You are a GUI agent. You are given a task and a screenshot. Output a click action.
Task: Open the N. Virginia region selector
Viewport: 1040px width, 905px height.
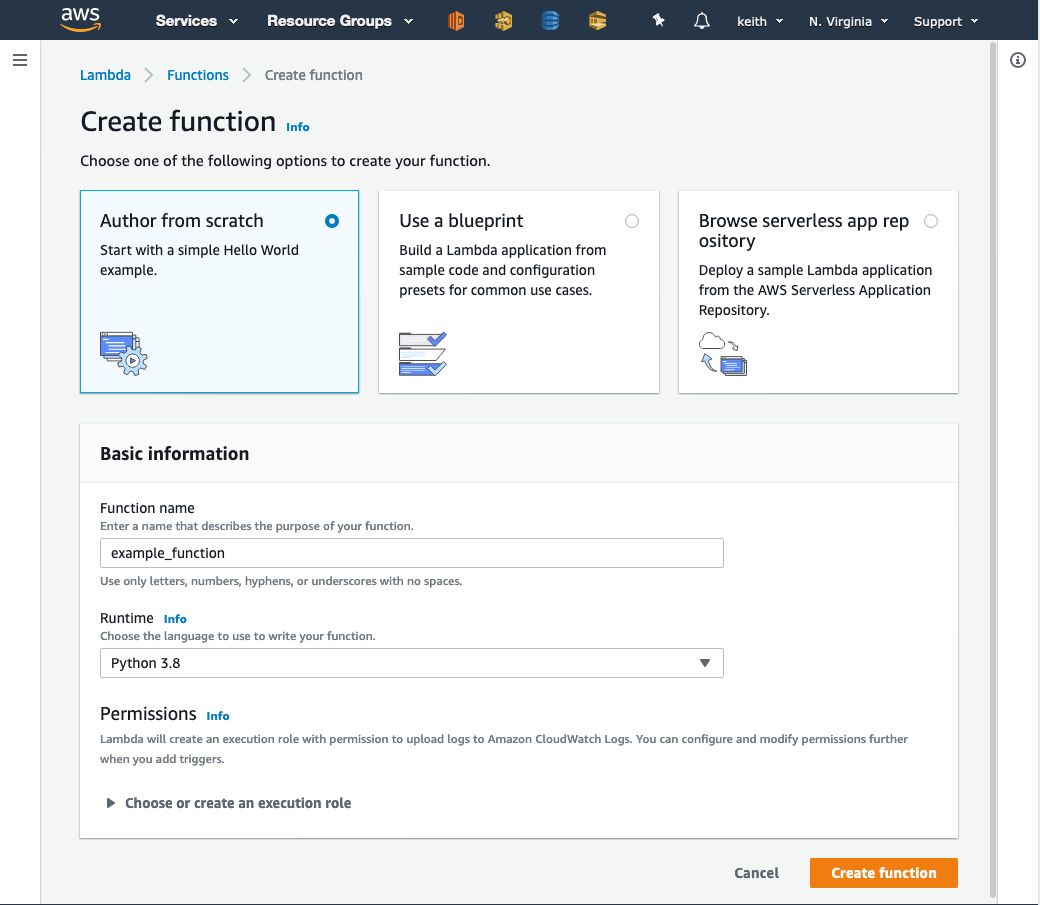coord(848,21)
